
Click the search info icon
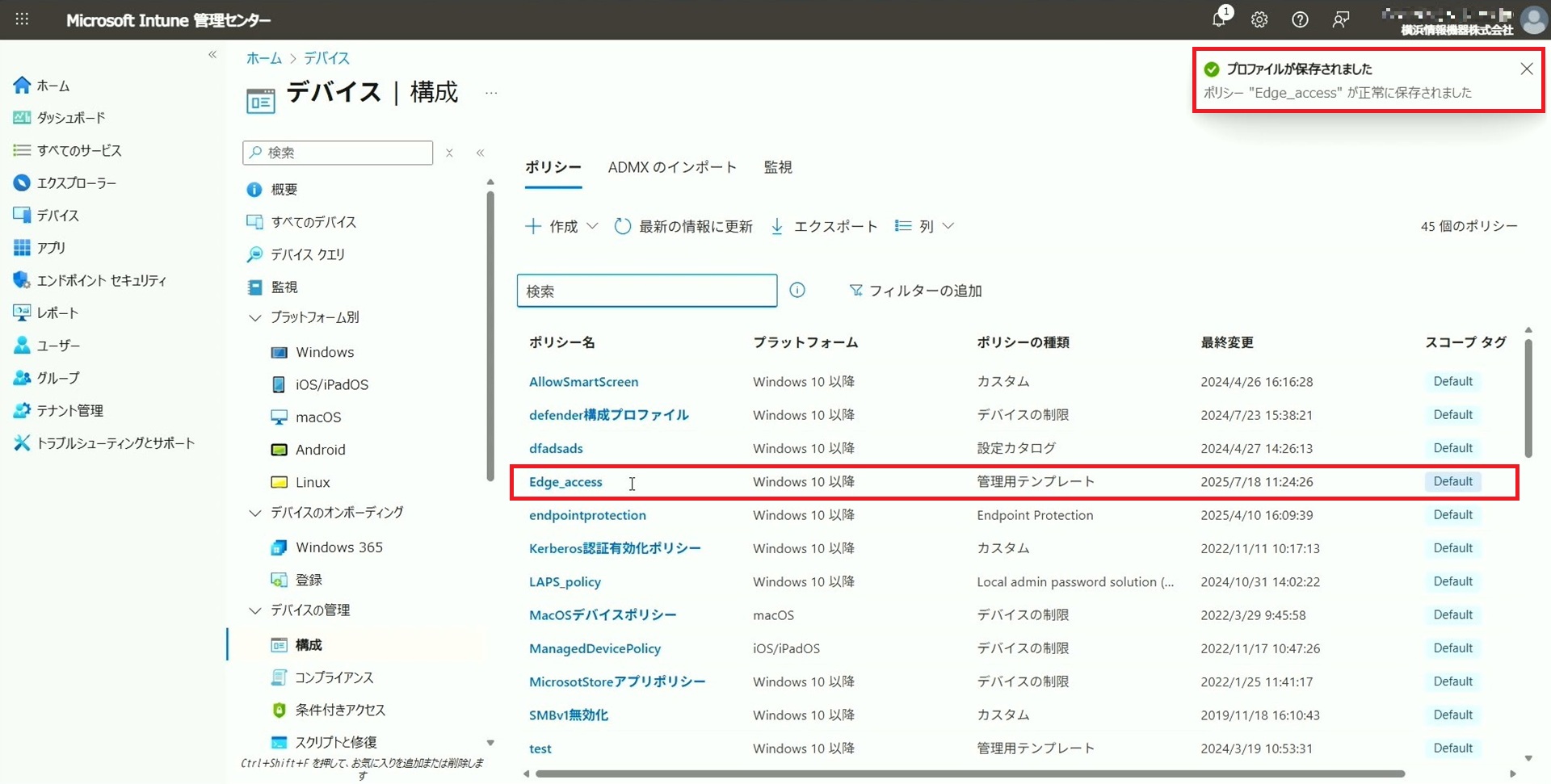point(797,290)
